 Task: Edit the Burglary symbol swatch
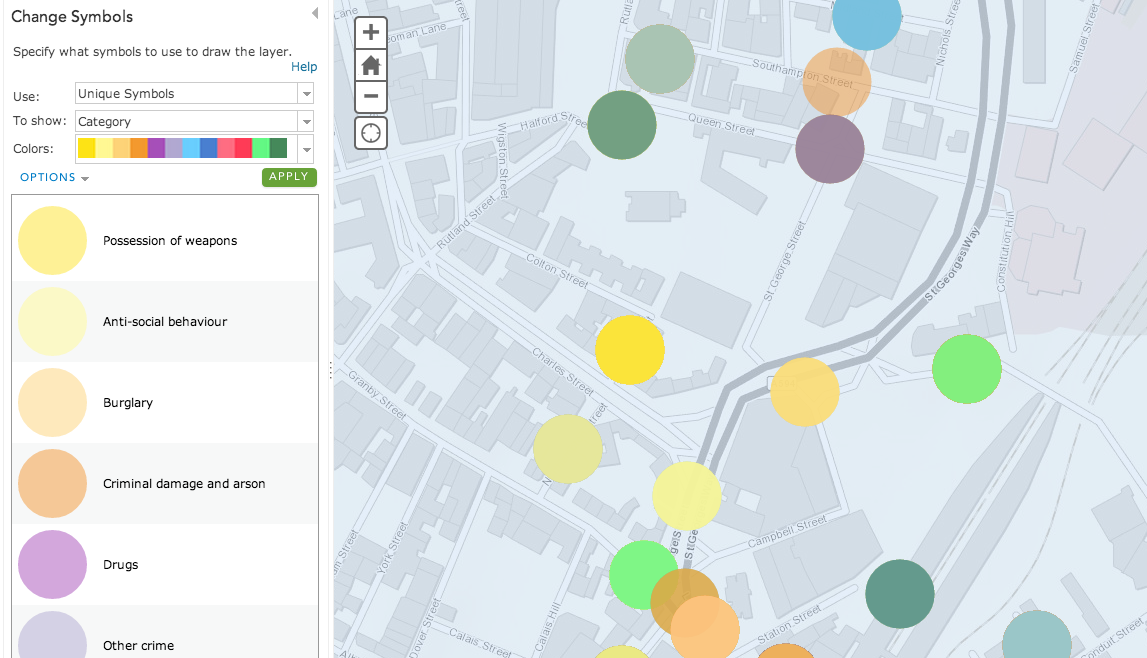click(x=53, y=403)
